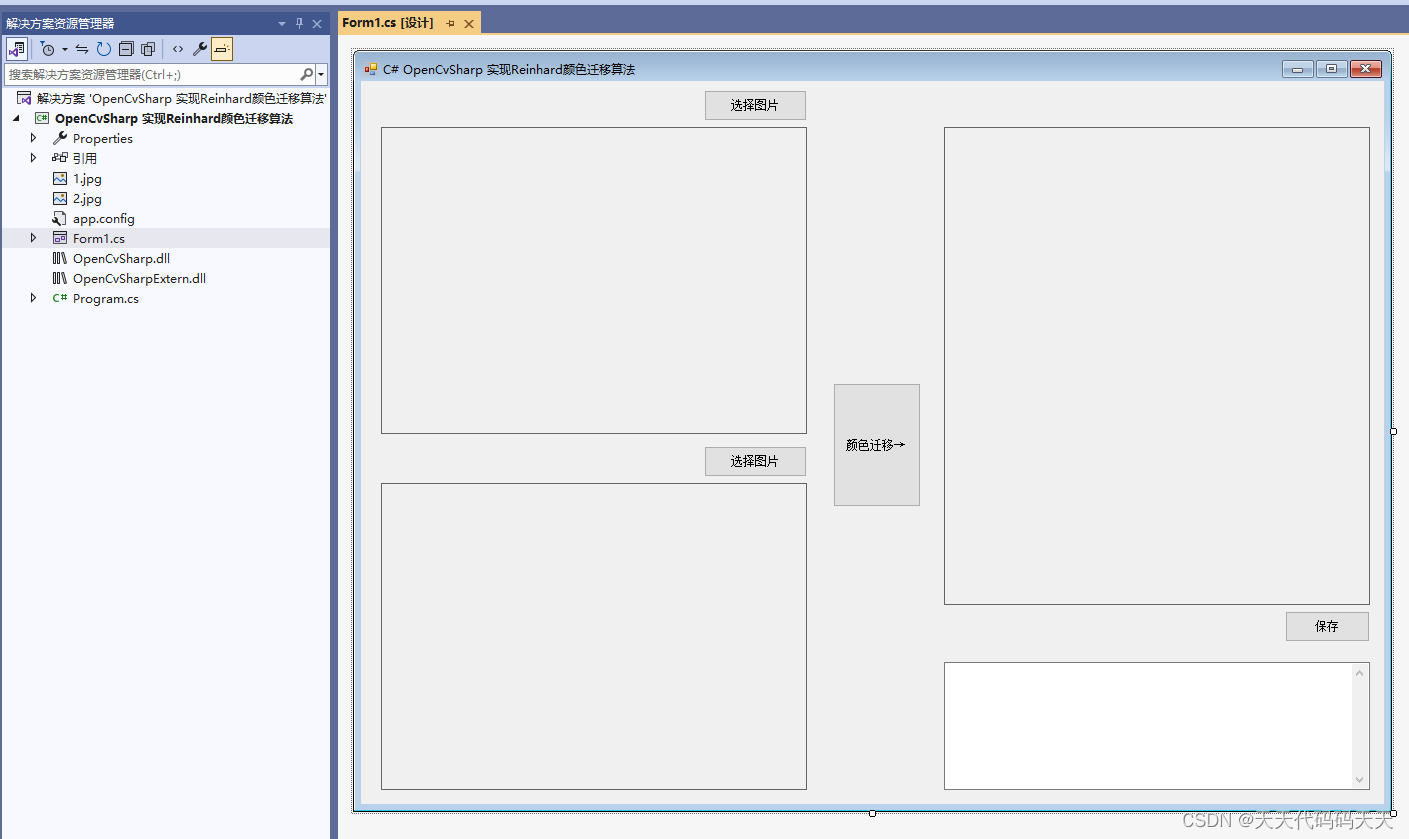Click the designed form's title bar icon
Screen dimensions: 1409x839
(371, 69)
